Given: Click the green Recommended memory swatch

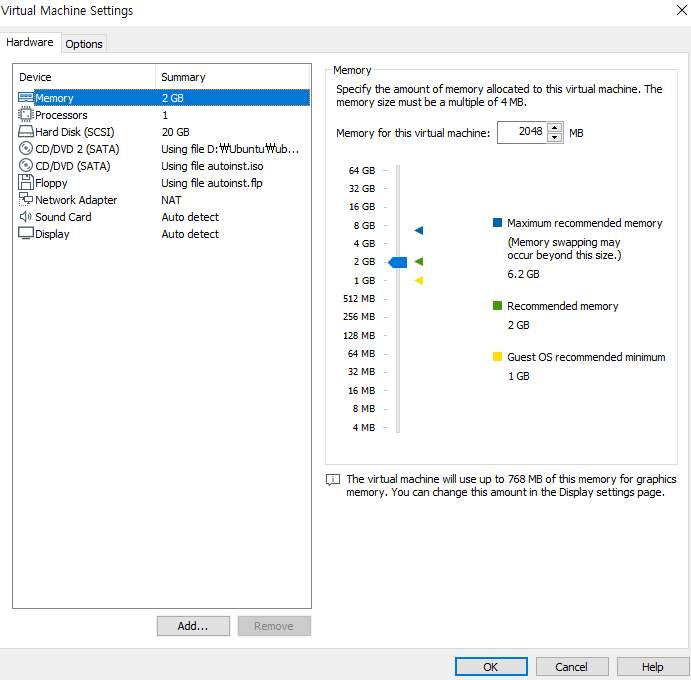Looking at the screenshot, I should (x=497, y=305).
